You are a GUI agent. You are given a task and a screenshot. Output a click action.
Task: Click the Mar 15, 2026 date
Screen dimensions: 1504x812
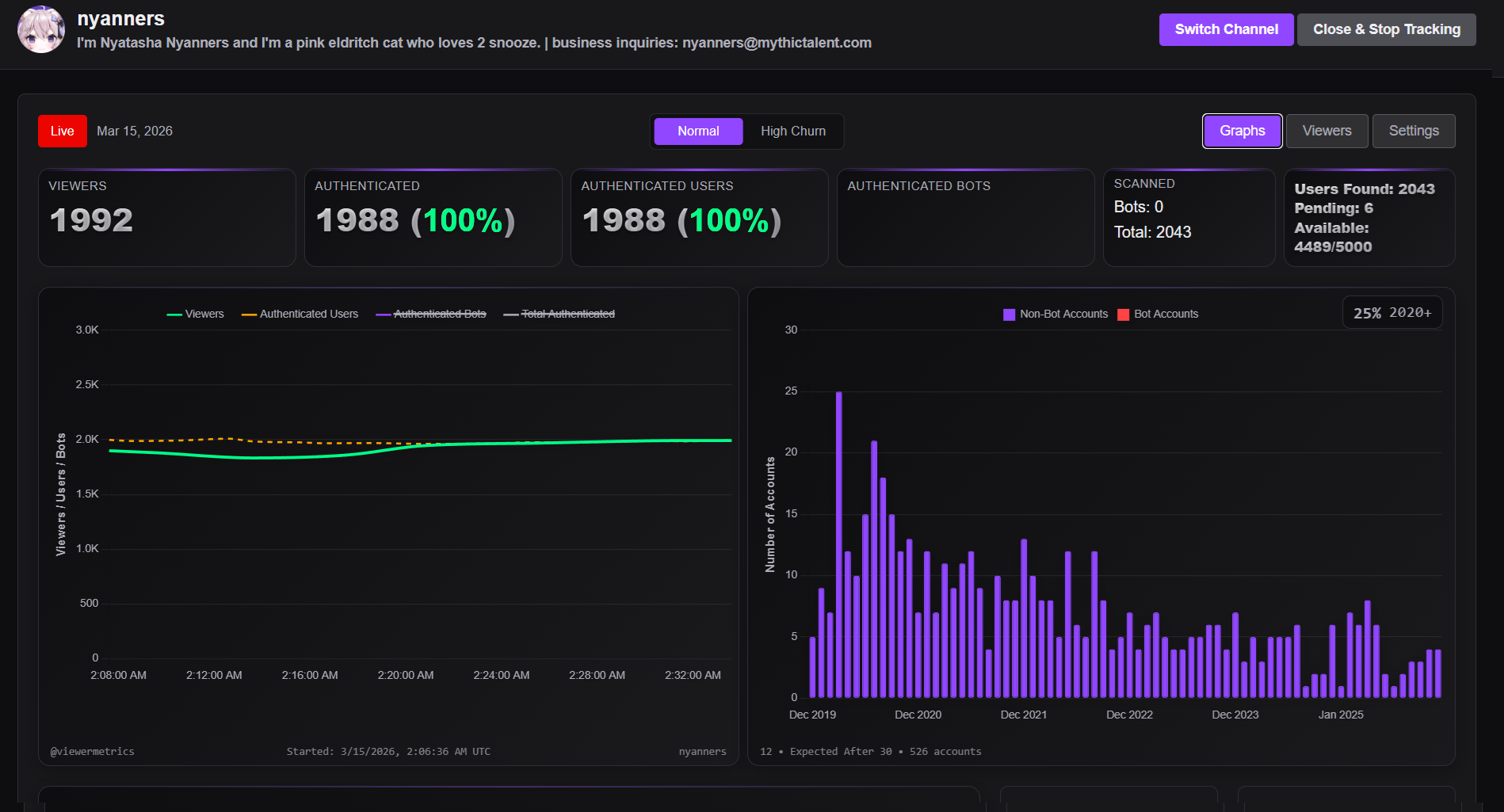tap(135, 132)
